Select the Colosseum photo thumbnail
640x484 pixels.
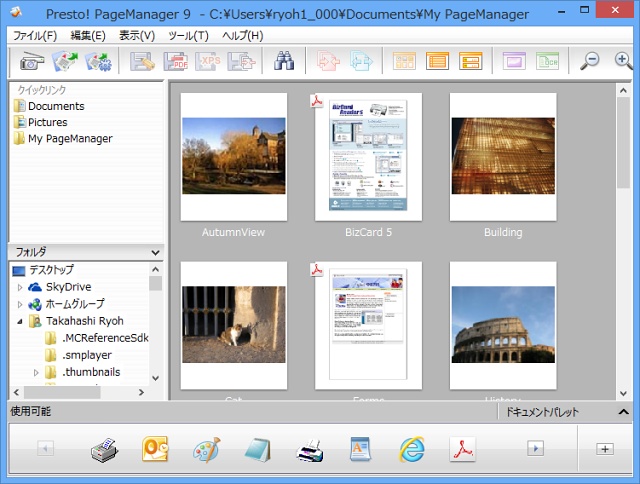503,325
